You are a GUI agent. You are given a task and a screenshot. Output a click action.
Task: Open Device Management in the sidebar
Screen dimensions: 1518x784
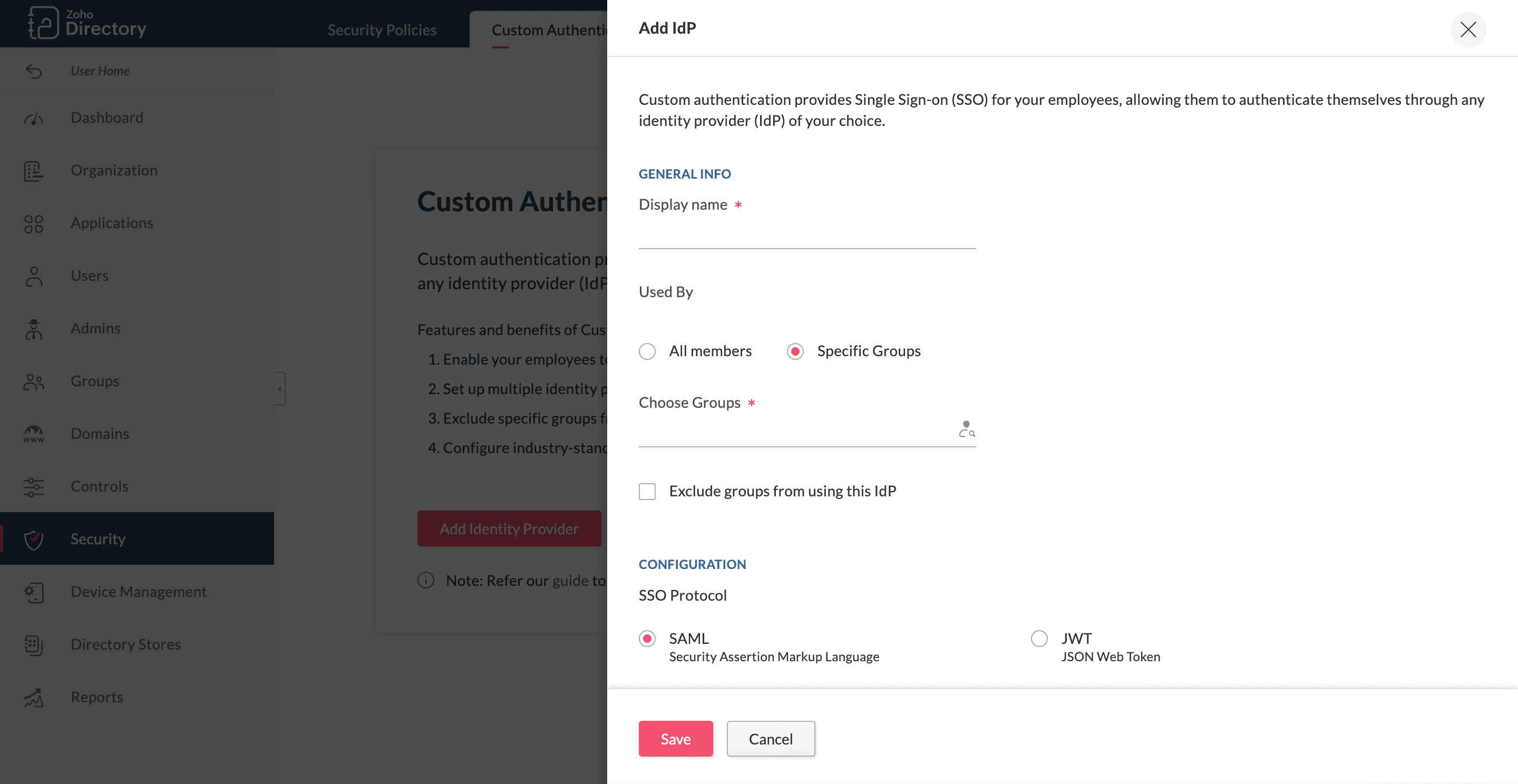[139, 591]
